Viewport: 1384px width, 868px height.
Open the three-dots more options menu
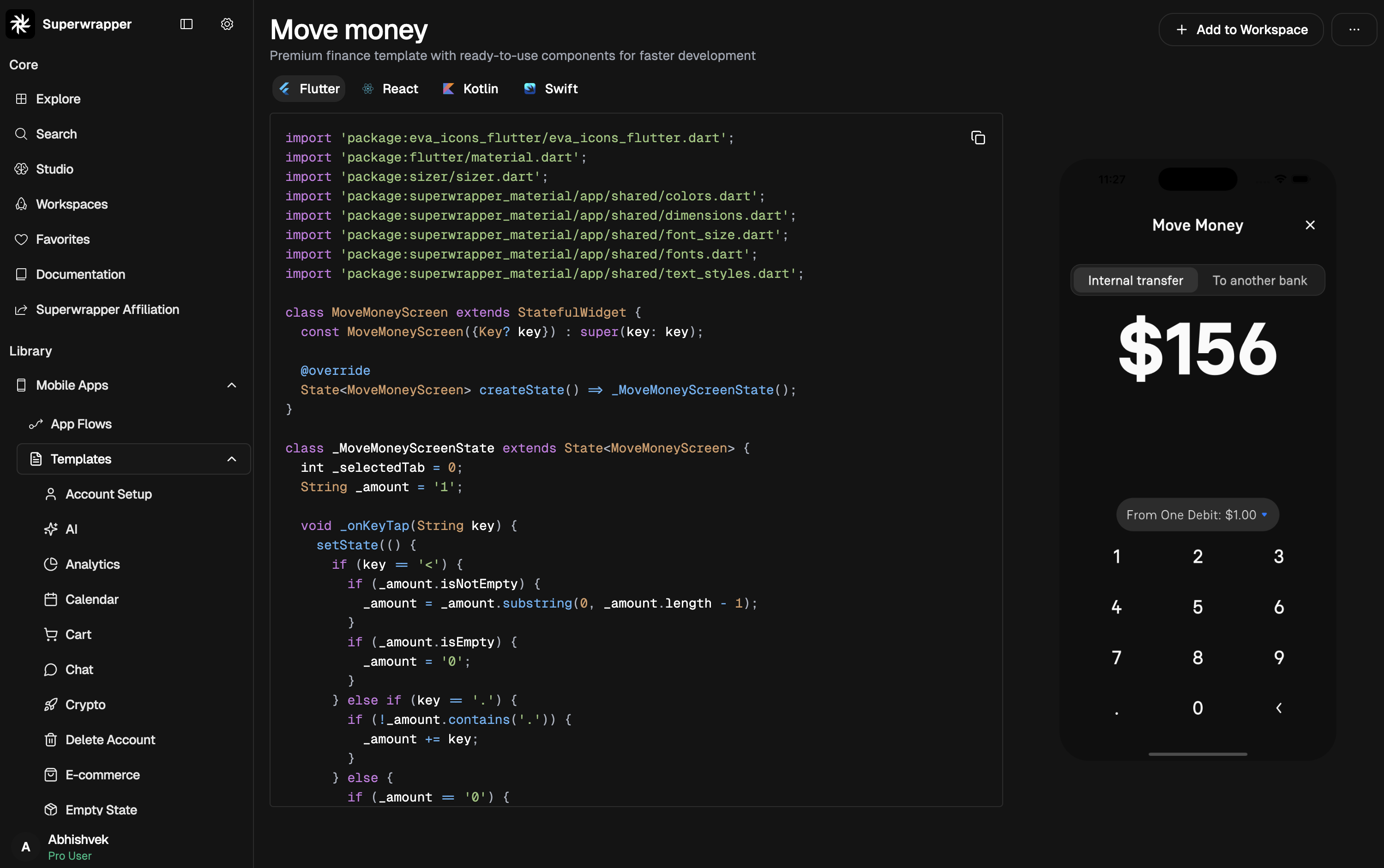click(1354, 30)
